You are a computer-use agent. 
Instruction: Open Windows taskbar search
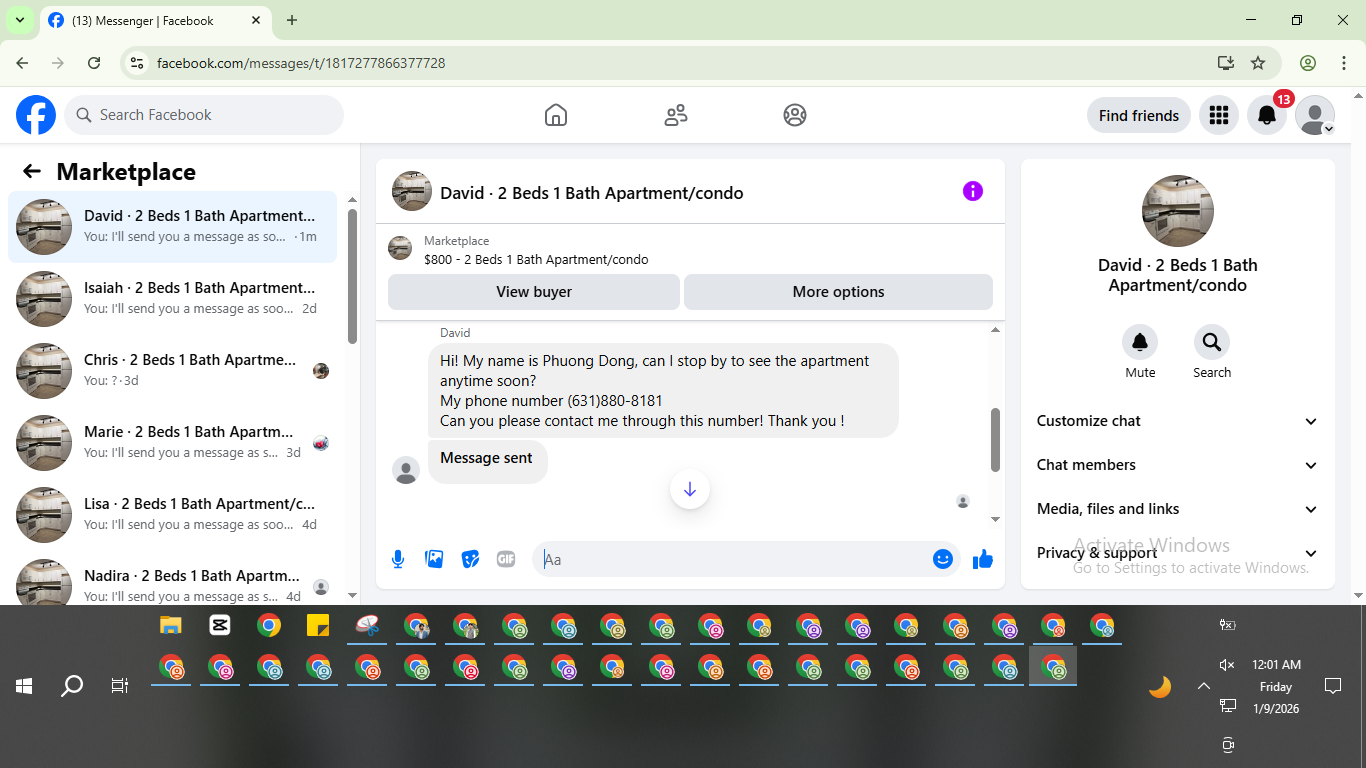click(x=72, y=686)
